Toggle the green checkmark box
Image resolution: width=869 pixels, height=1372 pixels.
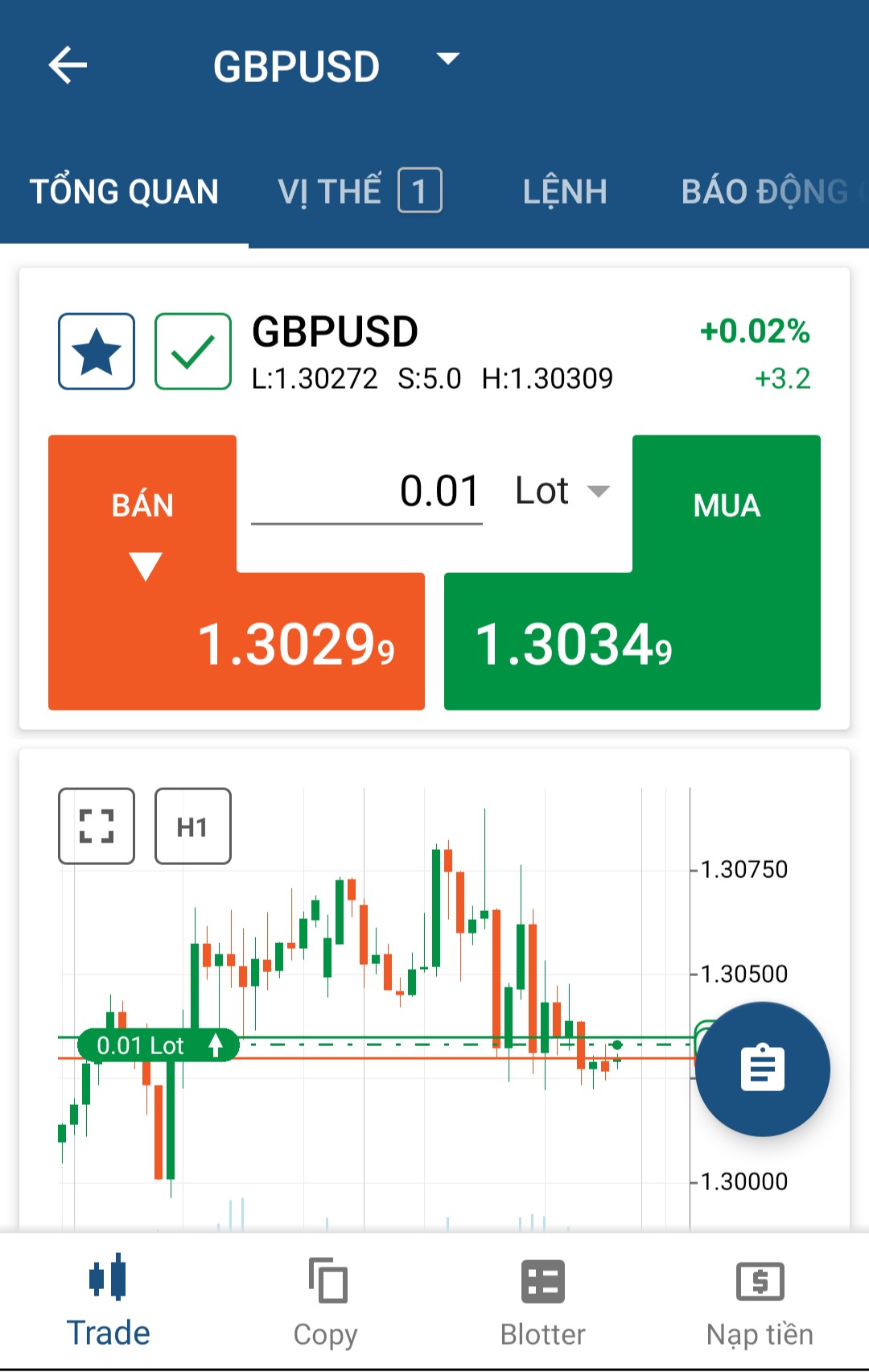[x=193, y=352]
